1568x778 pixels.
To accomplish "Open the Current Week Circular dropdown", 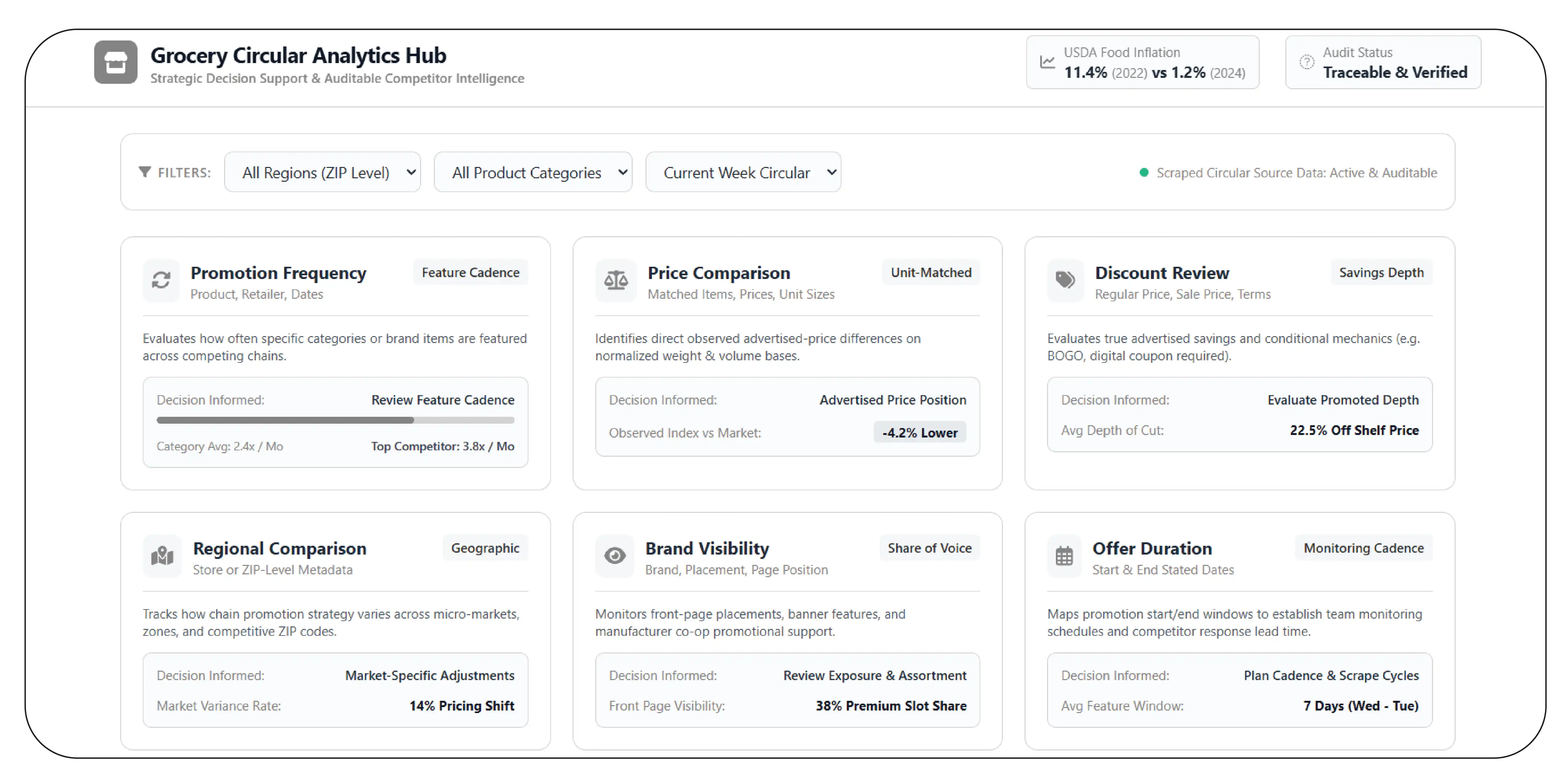I will [x=743, y=172].
